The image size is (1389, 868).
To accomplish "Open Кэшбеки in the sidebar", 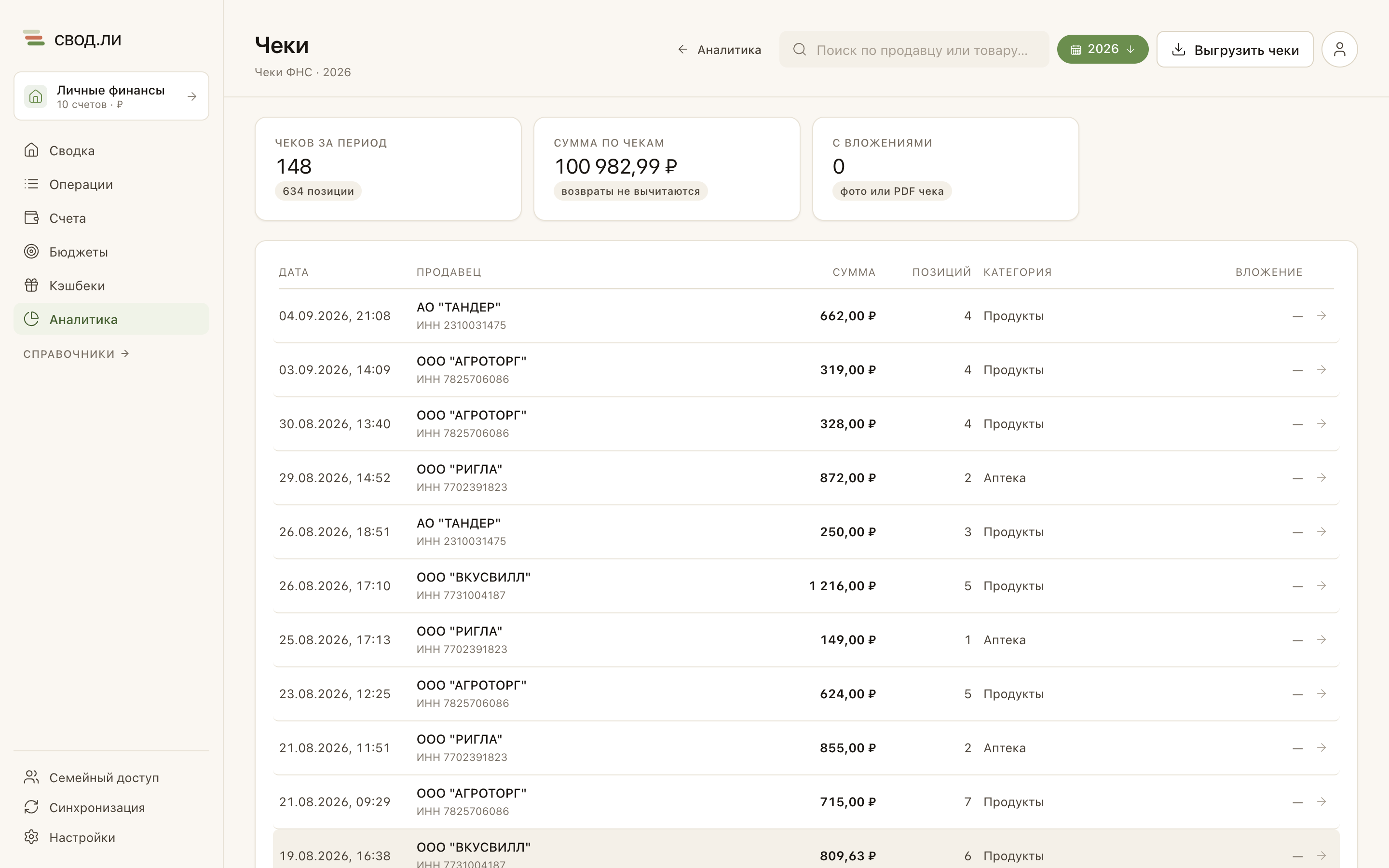I will point(111,286).
